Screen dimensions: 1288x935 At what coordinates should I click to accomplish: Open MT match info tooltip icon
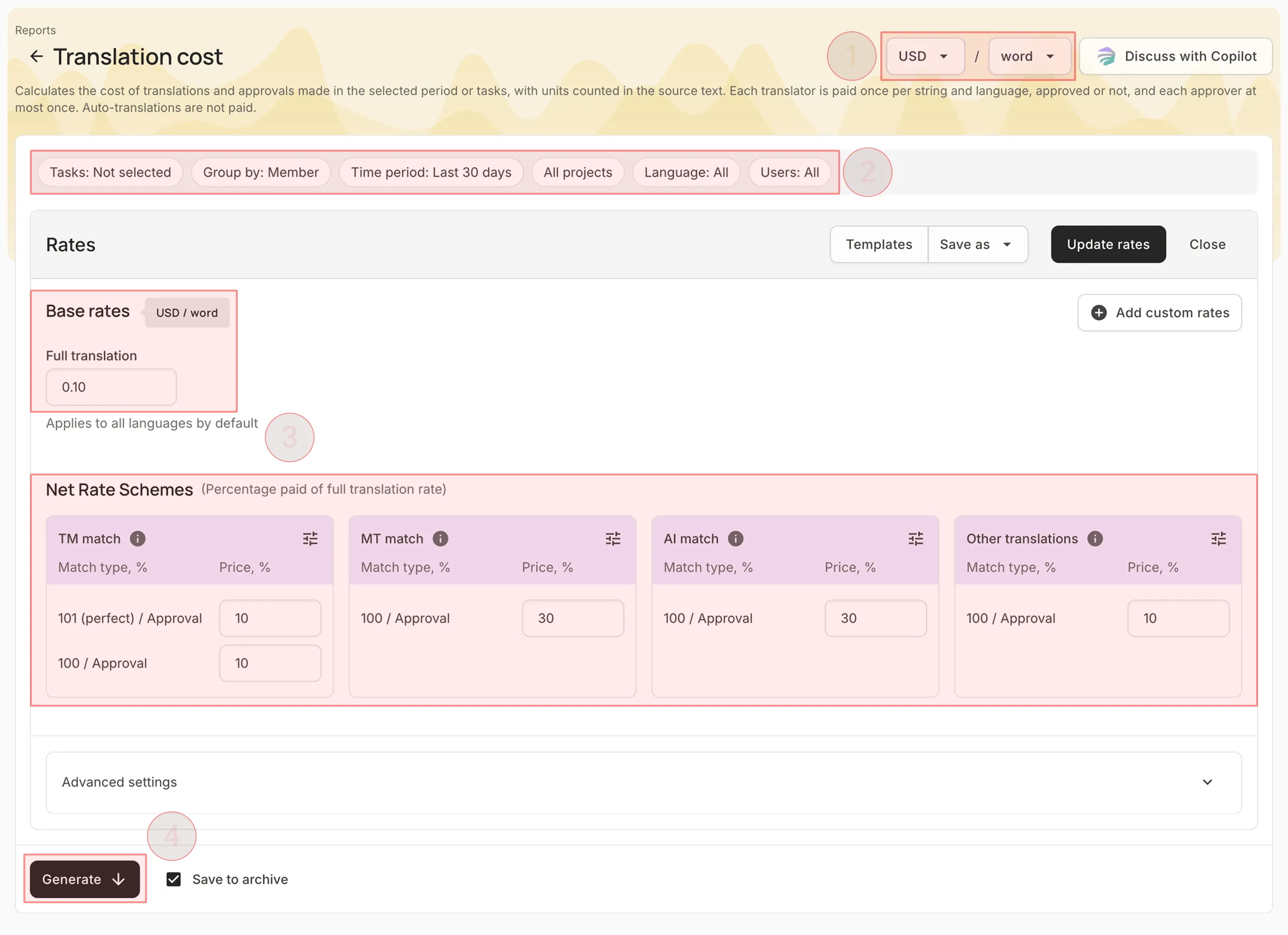point(440,538)
